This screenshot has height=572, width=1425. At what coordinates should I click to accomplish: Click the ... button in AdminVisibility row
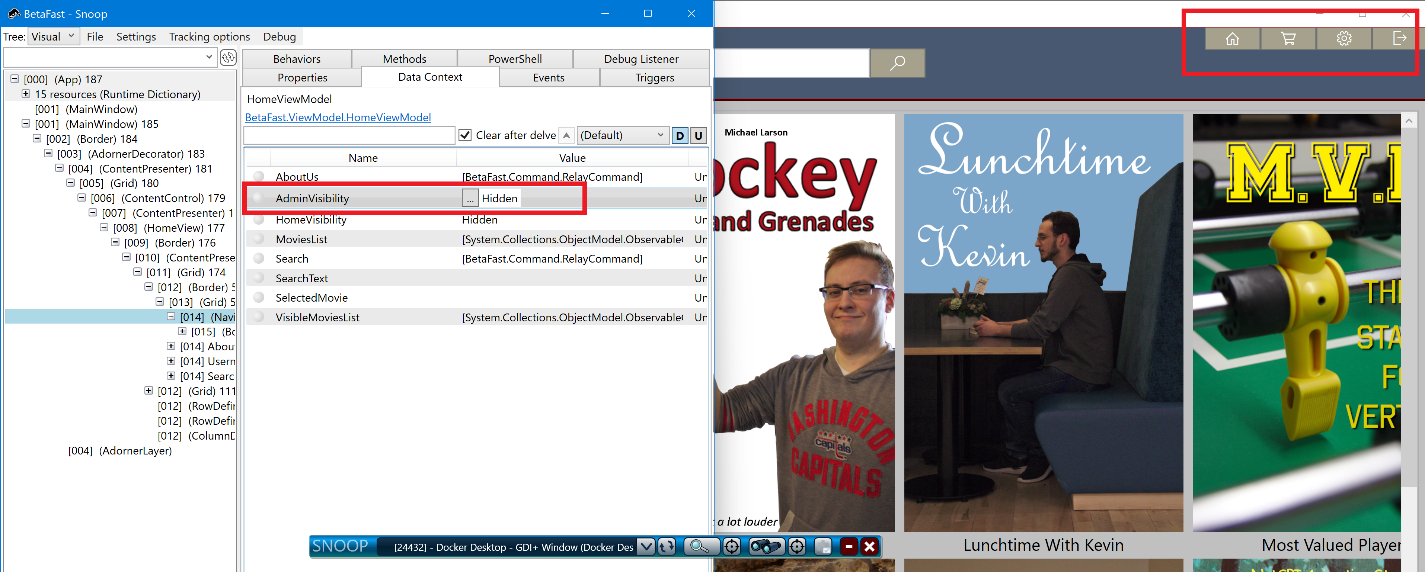(470, 198)
